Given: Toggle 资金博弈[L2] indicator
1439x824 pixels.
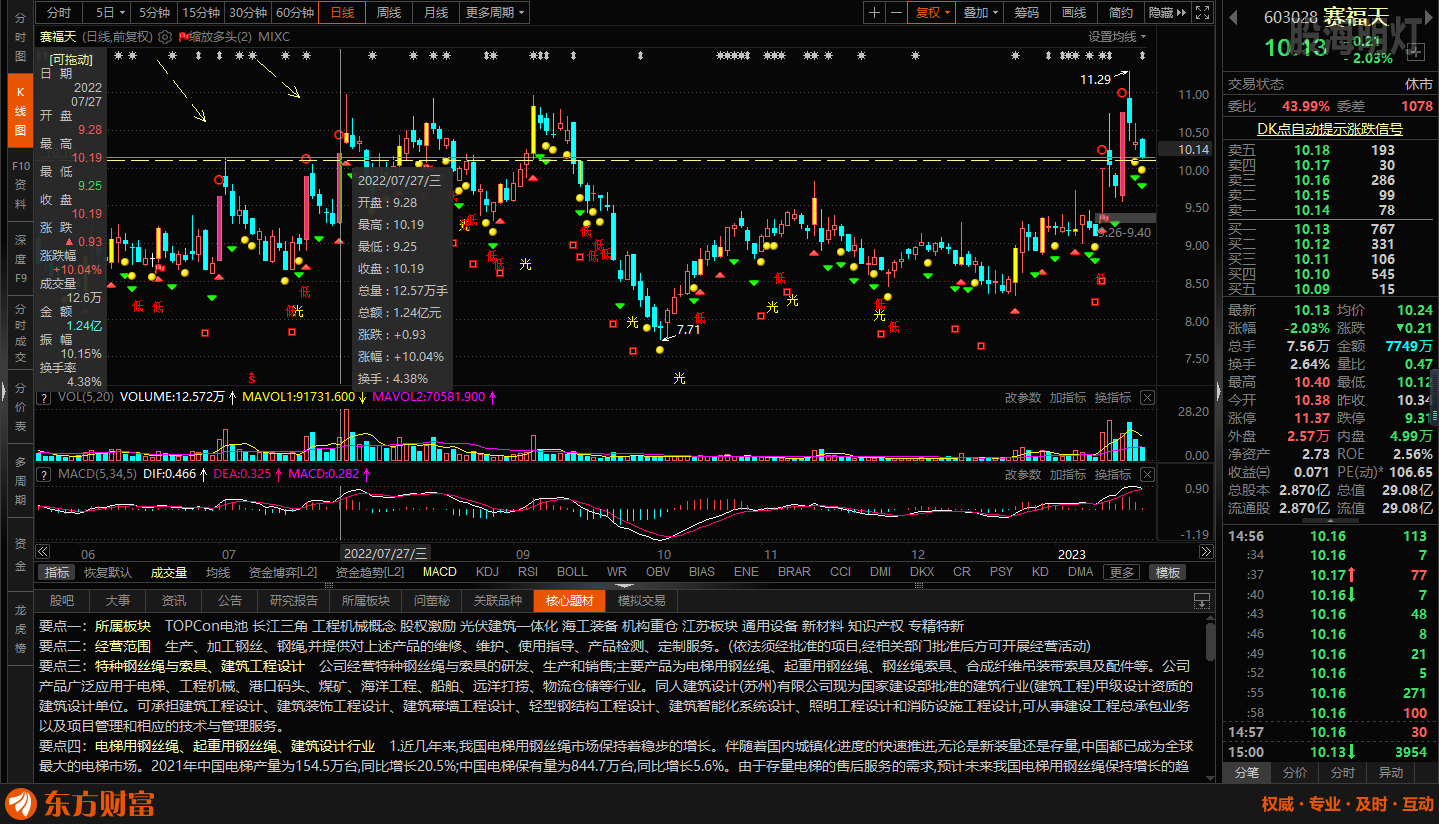Looking at the screenshot, I should 283,572.
